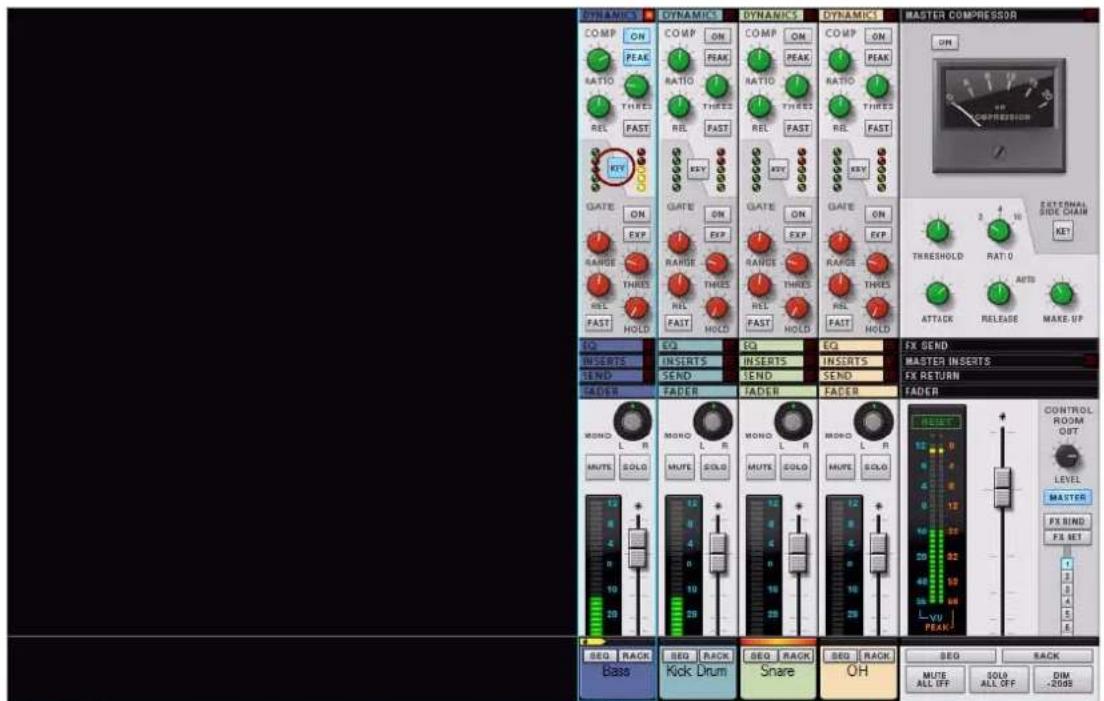Click the Master Compressor RELEASE knob
Viewport: 1104px width, 701px height.
click(x=999, y=293)
